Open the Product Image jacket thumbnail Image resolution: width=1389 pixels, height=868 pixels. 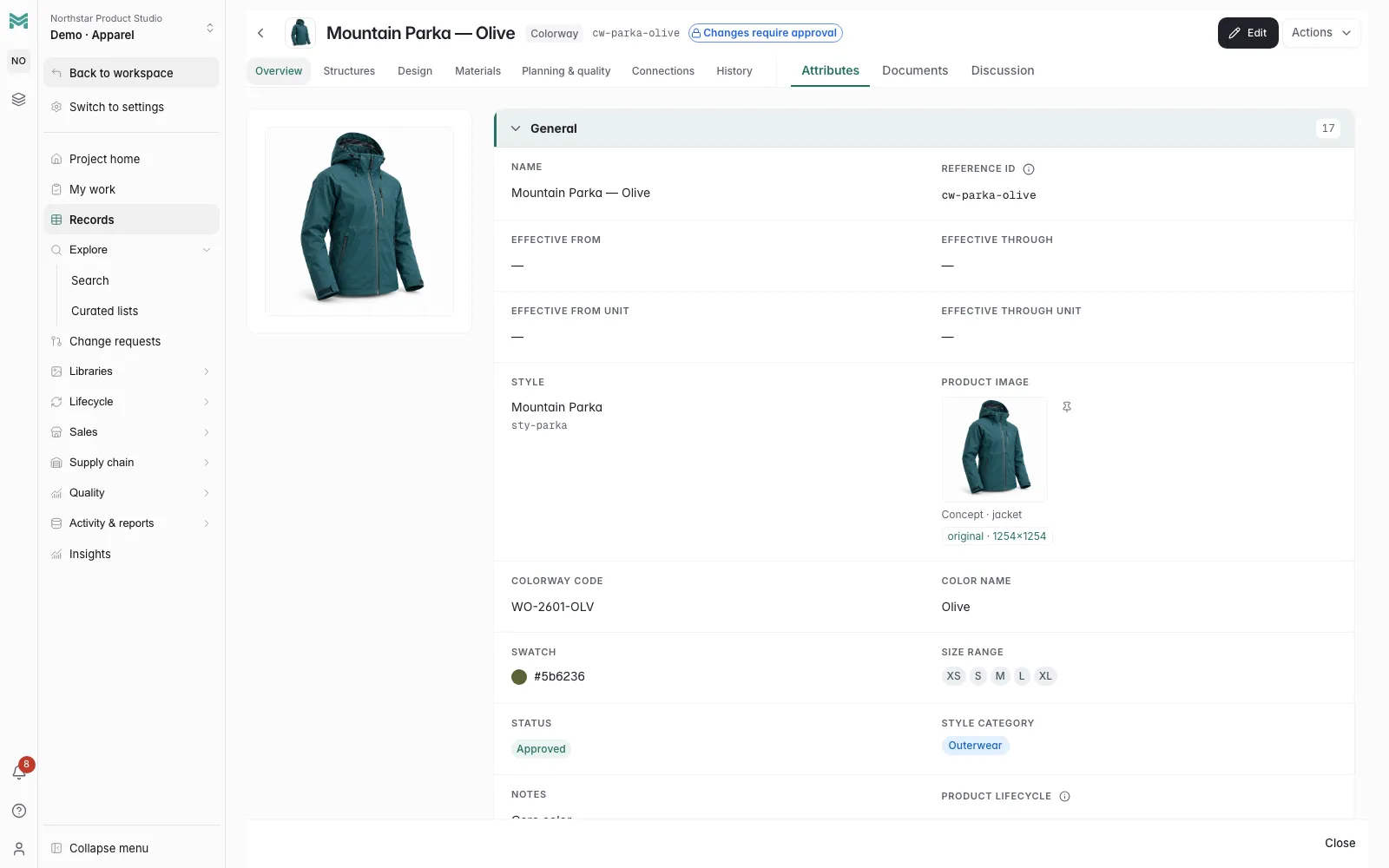click(995, 450)
